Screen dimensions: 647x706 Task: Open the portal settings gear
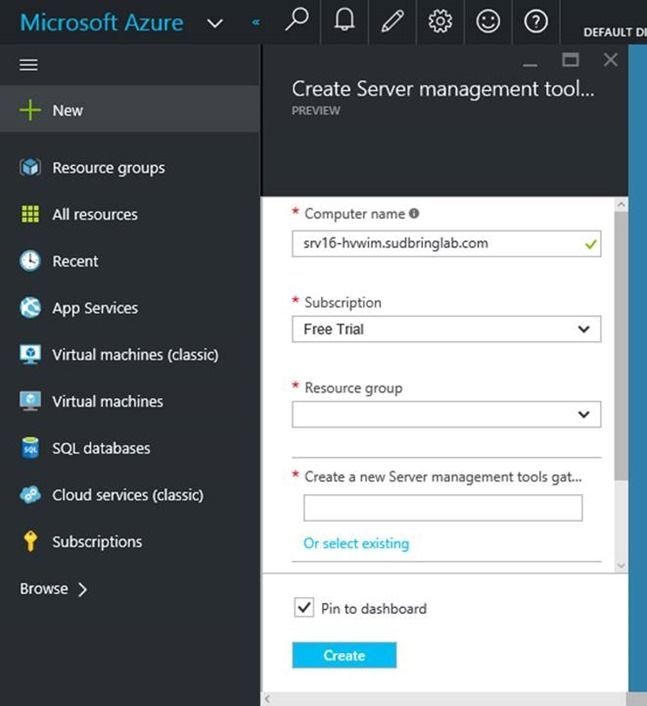click(x=440, y=22)
